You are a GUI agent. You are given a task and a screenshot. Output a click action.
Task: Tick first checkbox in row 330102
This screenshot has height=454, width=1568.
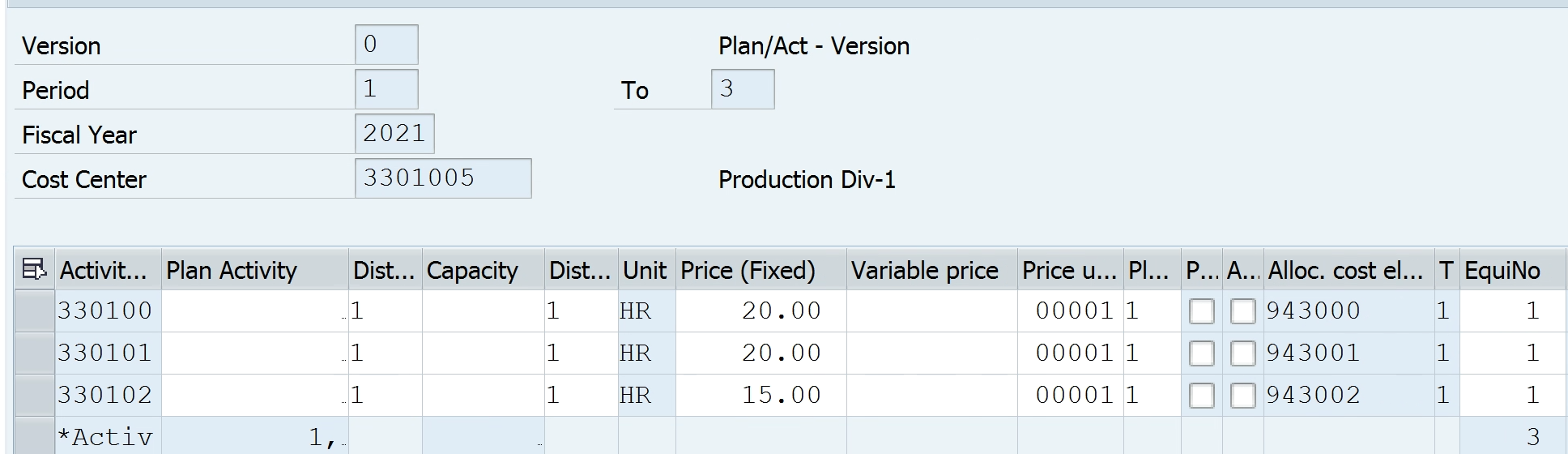(1201, 396)
